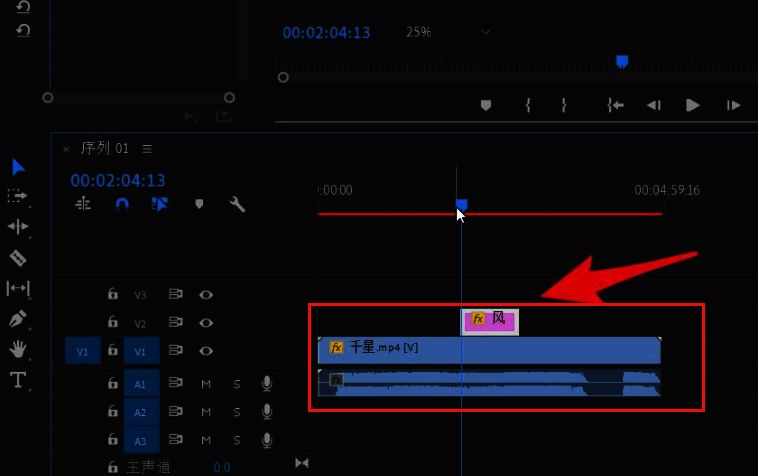Solo track A3

pos(237,440)
